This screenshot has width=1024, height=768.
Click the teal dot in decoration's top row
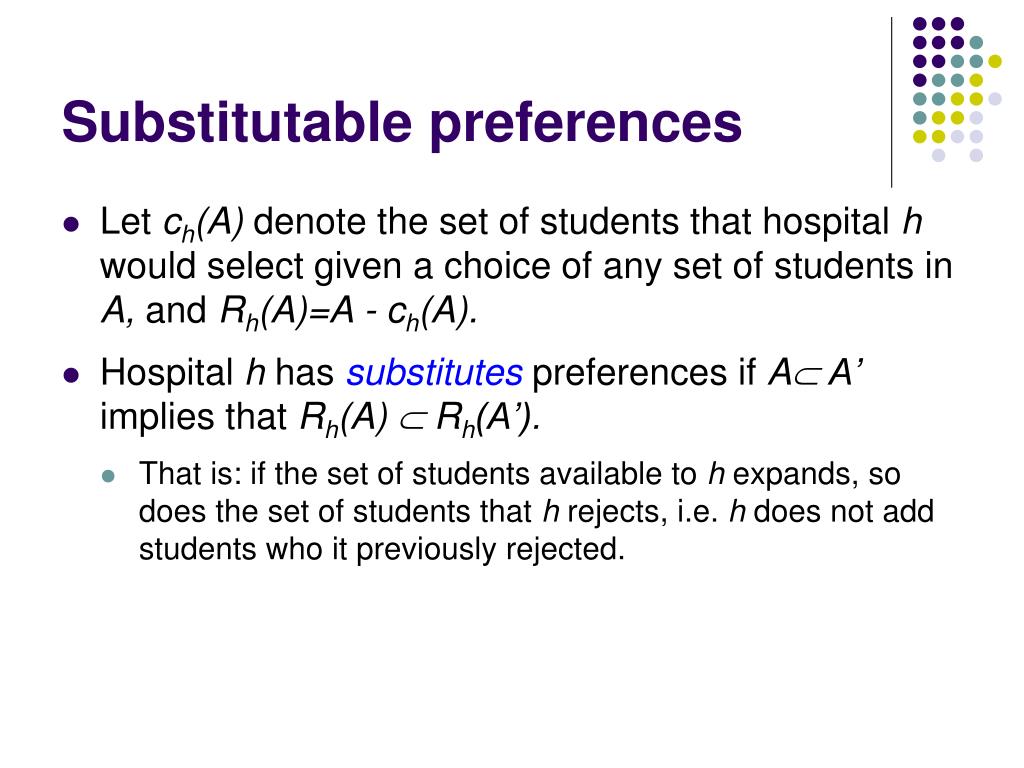pos(976,43)
